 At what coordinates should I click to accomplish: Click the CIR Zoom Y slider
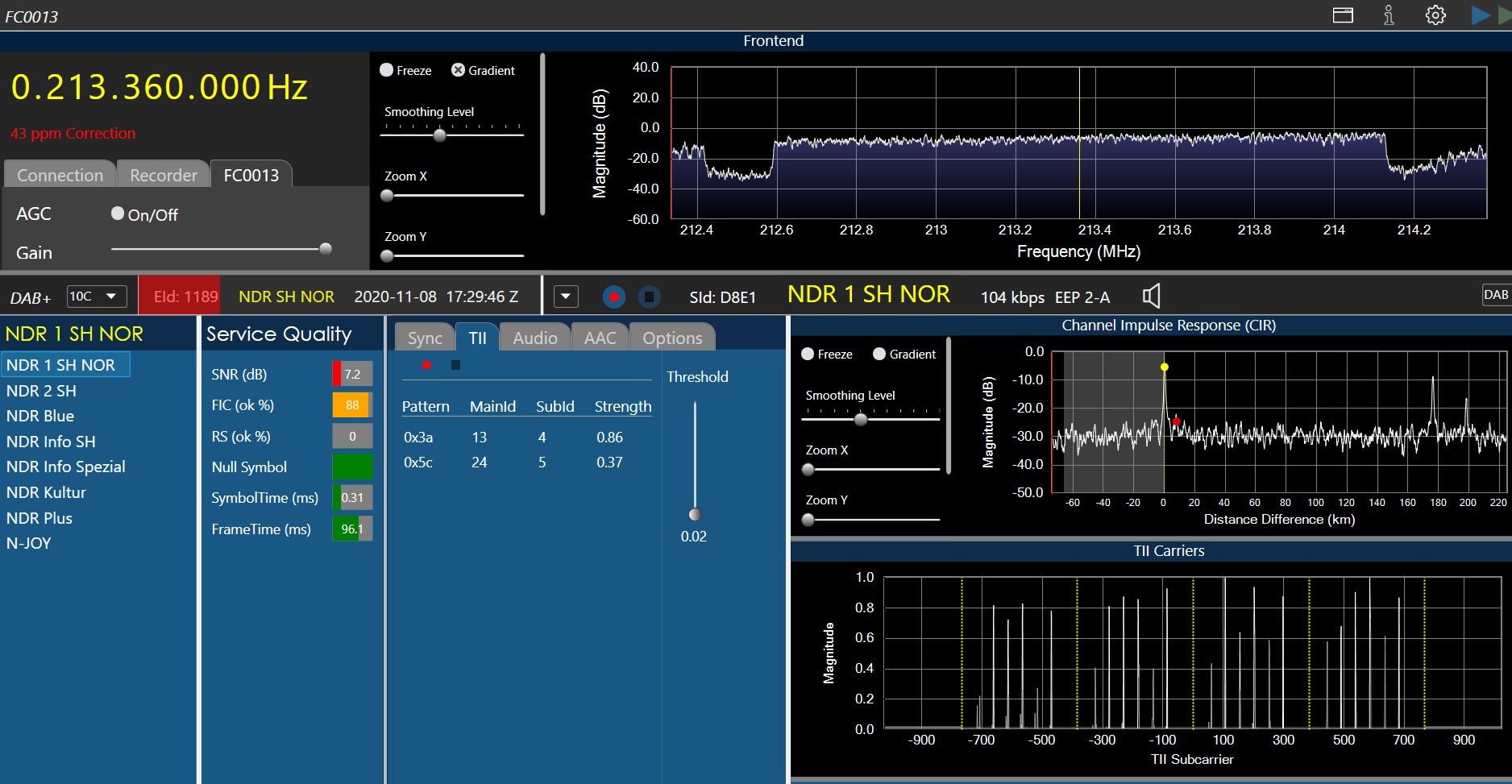[x=870, y=520]
